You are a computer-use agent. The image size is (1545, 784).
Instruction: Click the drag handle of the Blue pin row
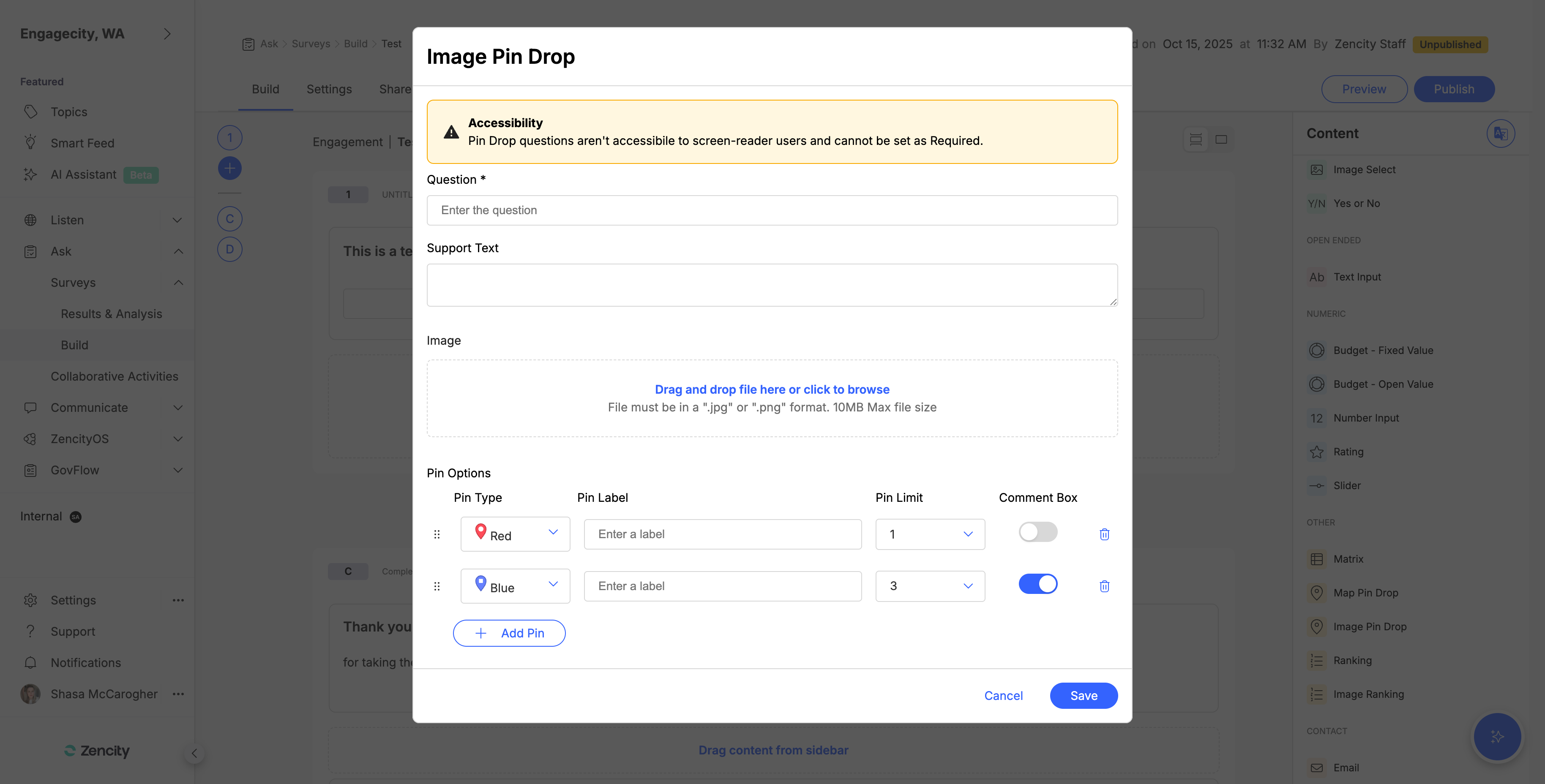point(437,586)
